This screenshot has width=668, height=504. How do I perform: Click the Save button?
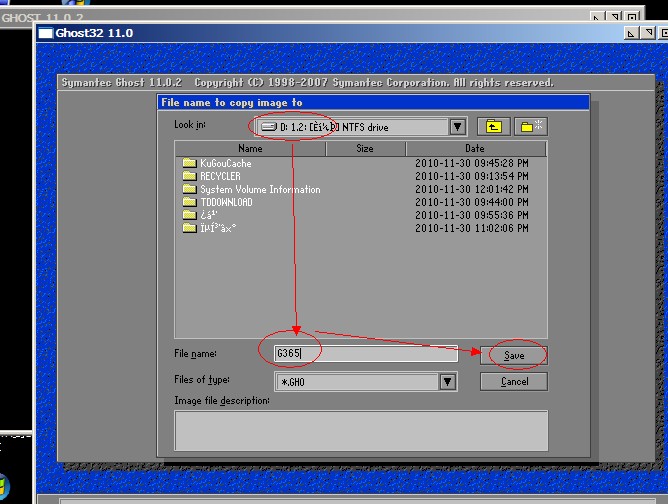tap(514, 355)
